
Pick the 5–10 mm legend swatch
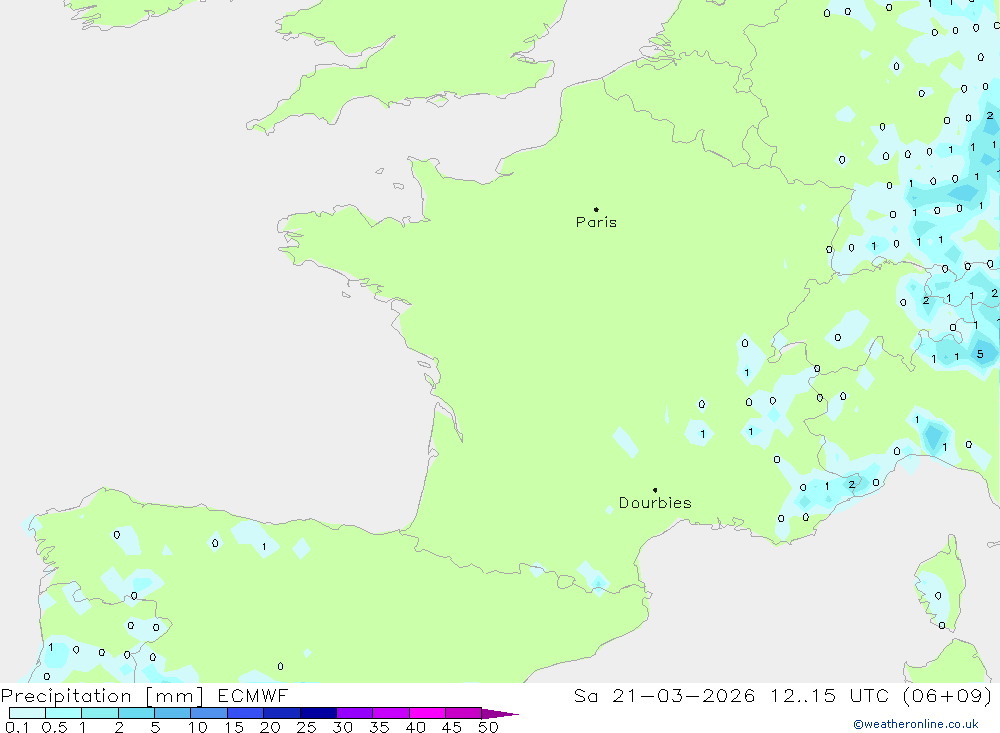click(173, 713)
